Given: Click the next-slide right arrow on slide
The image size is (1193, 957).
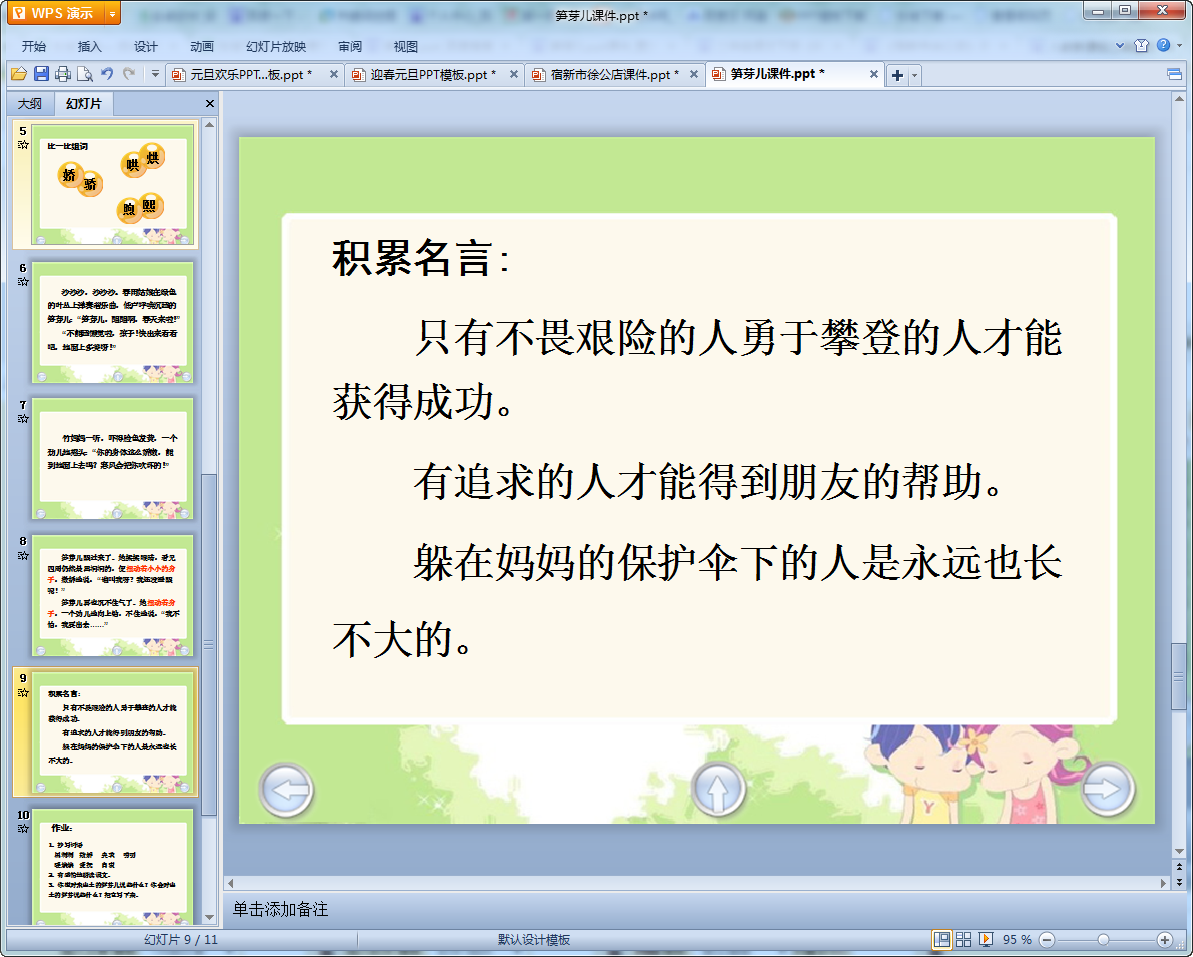Looking at the screenshot, I should click(x=1108, y=790).
